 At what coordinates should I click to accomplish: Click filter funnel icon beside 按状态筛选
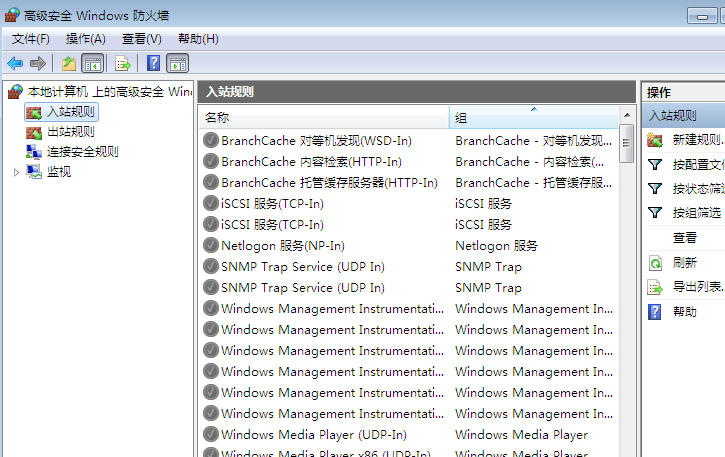point(655,189)
